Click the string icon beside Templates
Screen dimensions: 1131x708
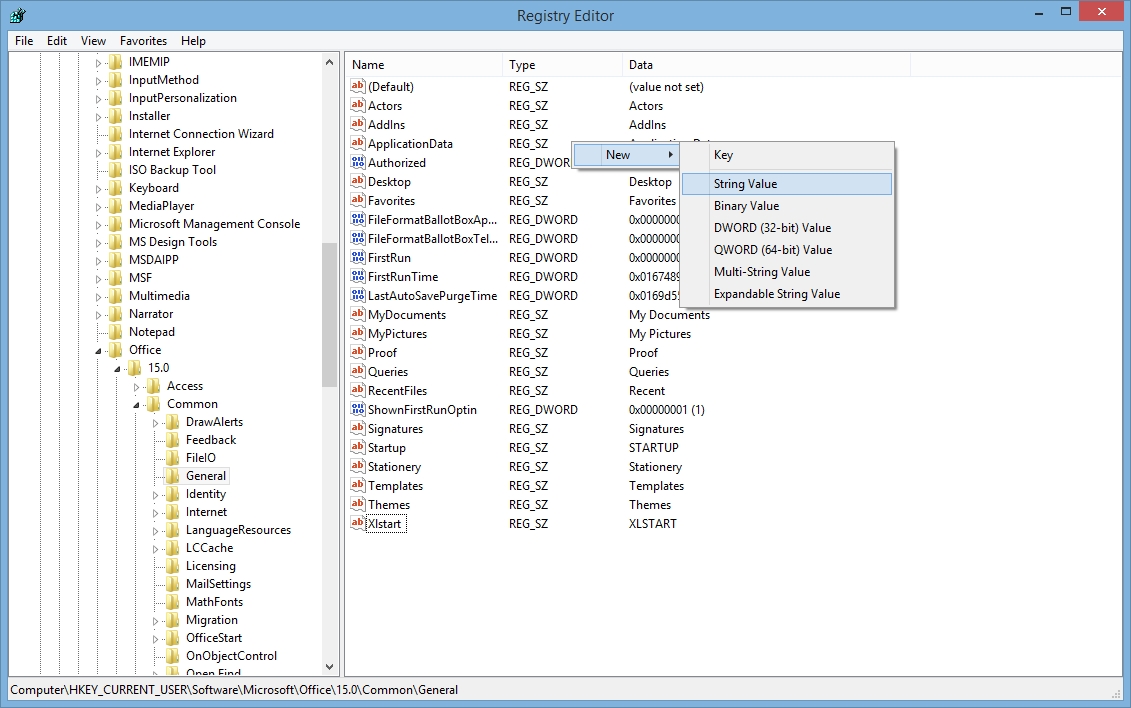click(358, 485)
